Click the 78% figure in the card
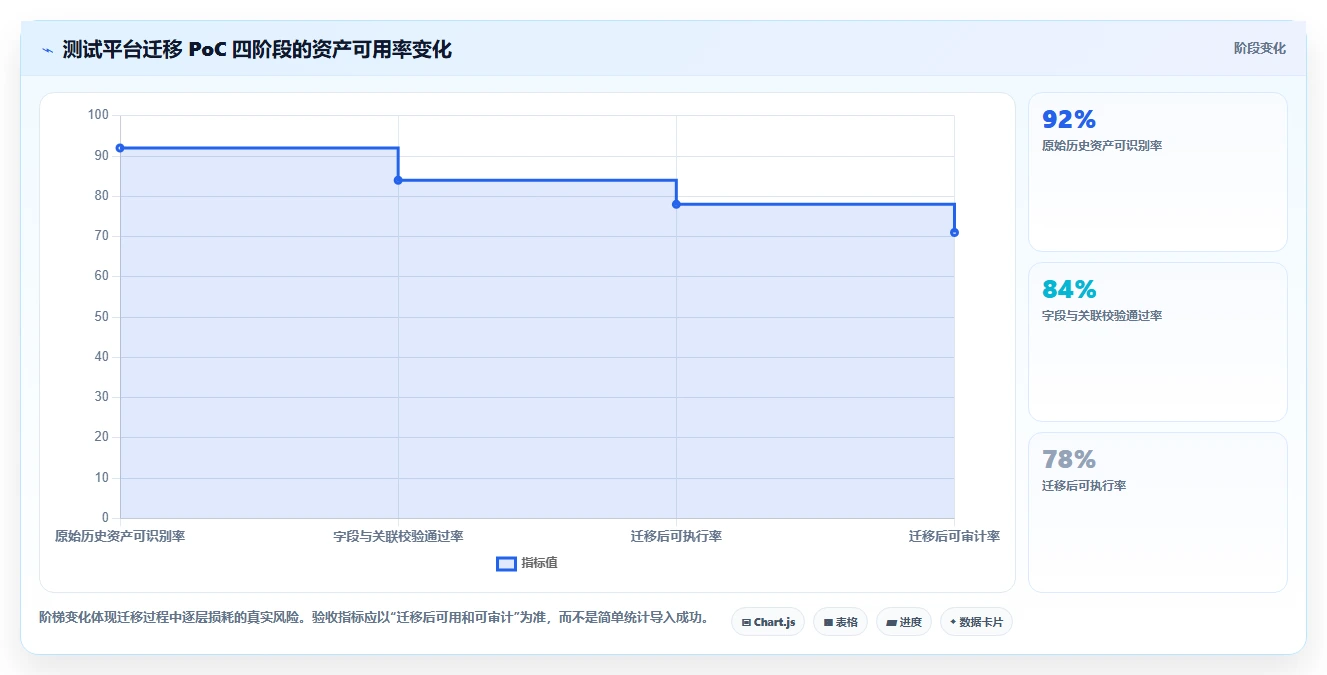1327x675 pixels. click(1069, 460)
